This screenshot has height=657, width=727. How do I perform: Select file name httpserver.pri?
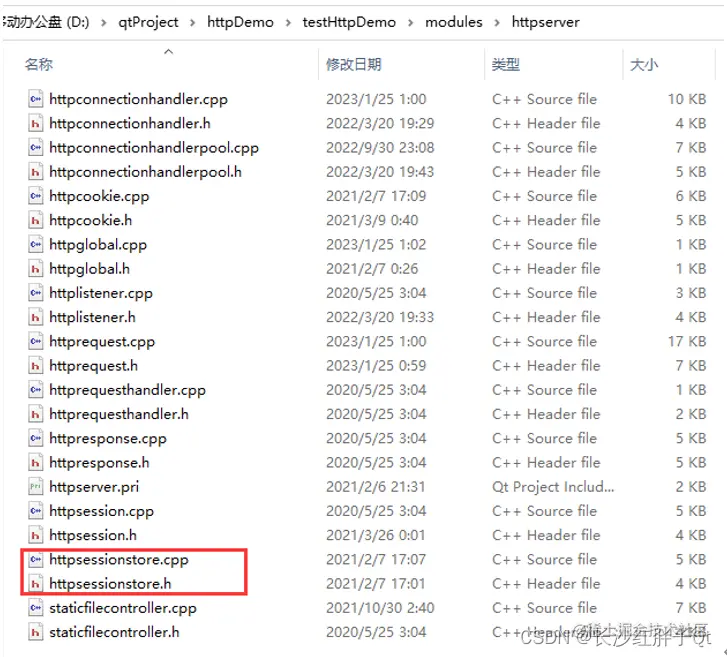point(94,487)
